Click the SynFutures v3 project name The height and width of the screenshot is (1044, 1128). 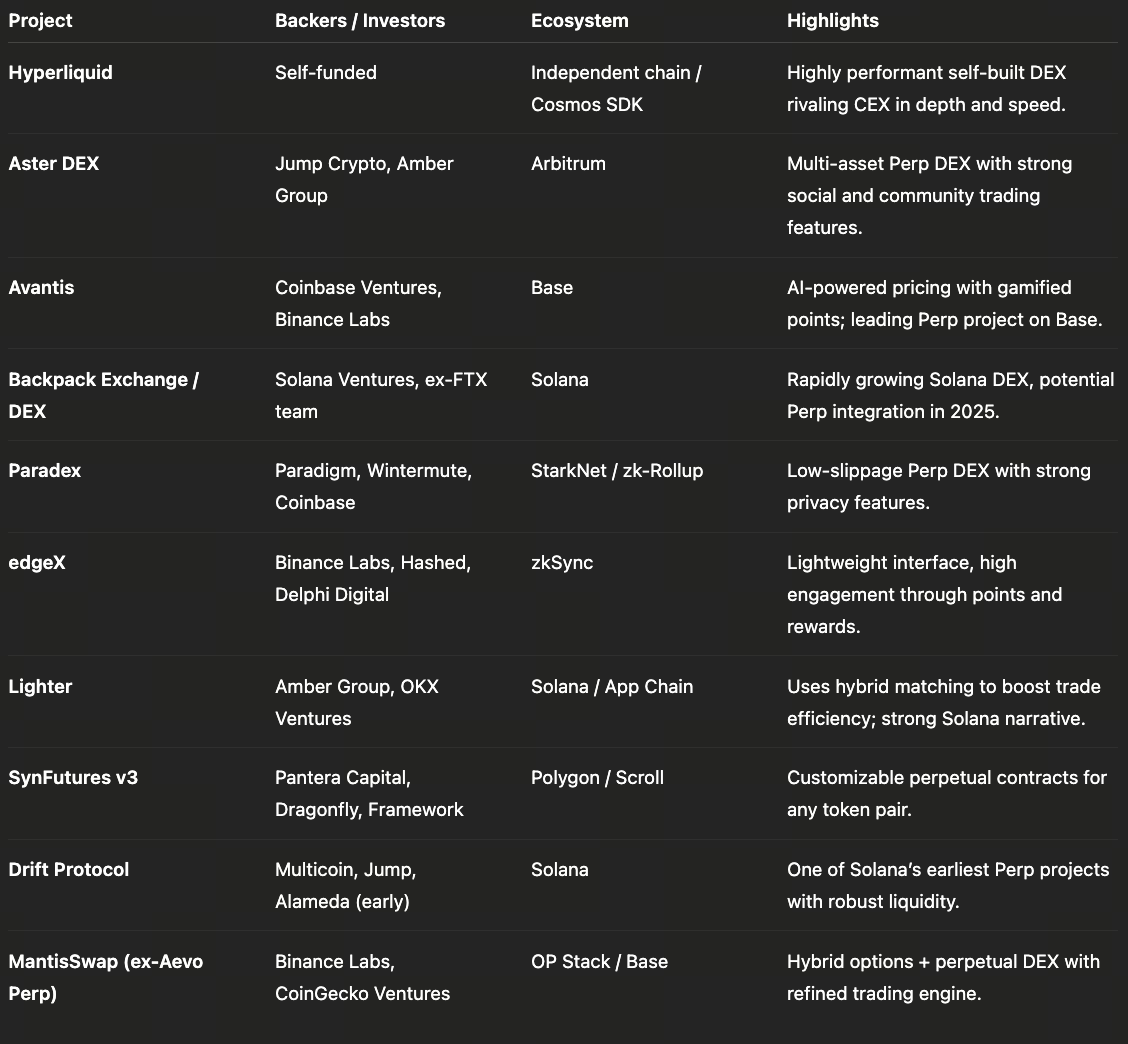(73, 777)
